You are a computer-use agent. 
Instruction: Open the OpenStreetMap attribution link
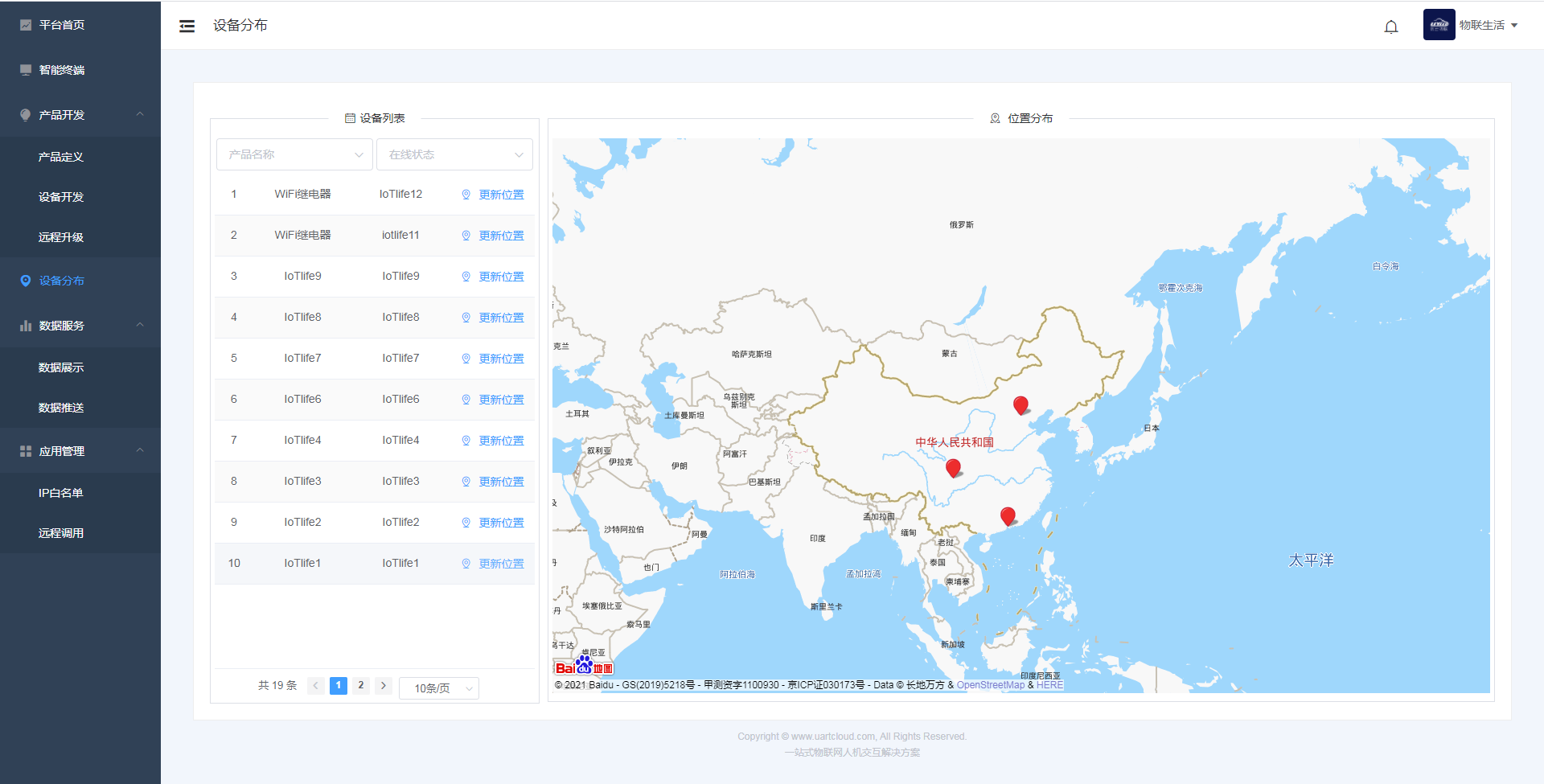[x=990, y=685]
